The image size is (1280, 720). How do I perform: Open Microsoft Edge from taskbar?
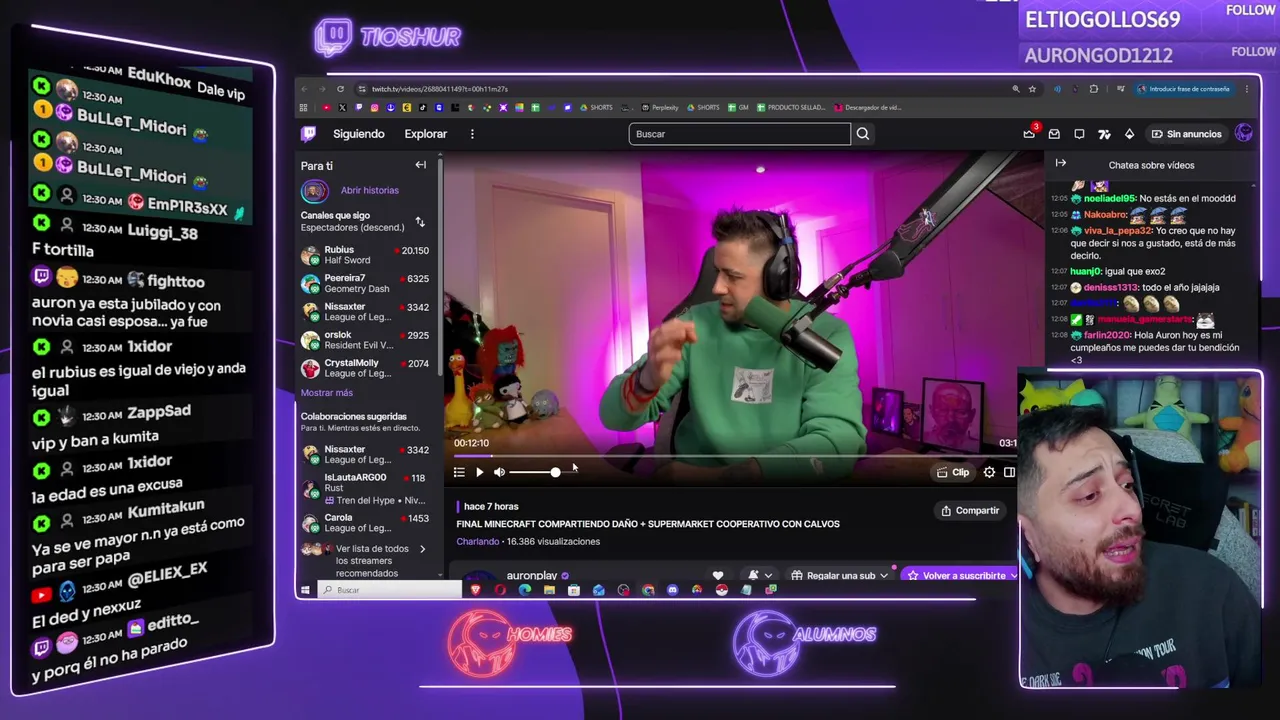pyautogui.click(x=525, y=590)
